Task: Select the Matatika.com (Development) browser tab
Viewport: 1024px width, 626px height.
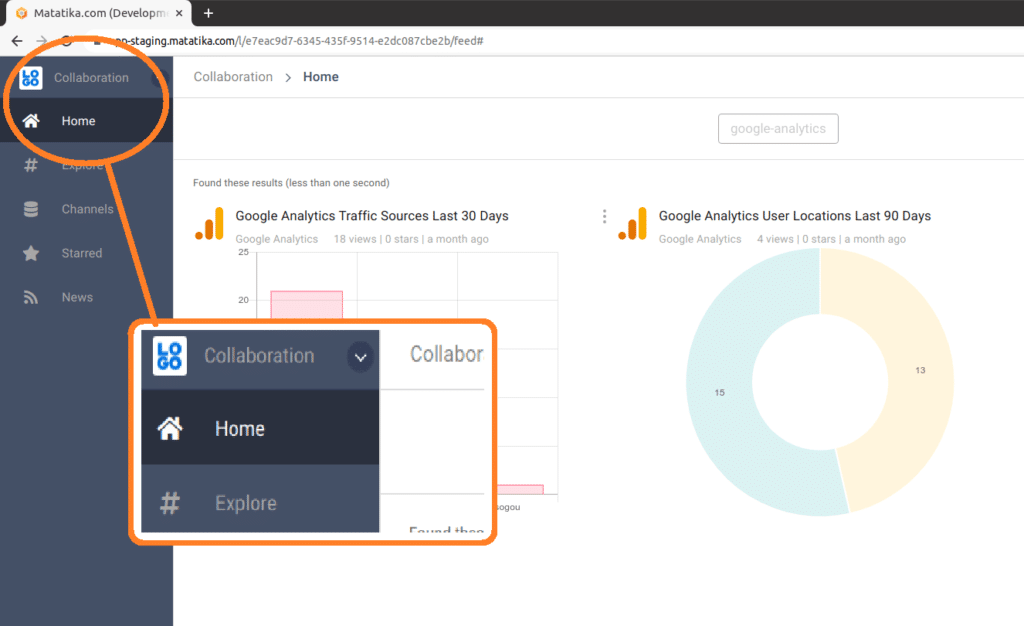Action: click(99, 13)
